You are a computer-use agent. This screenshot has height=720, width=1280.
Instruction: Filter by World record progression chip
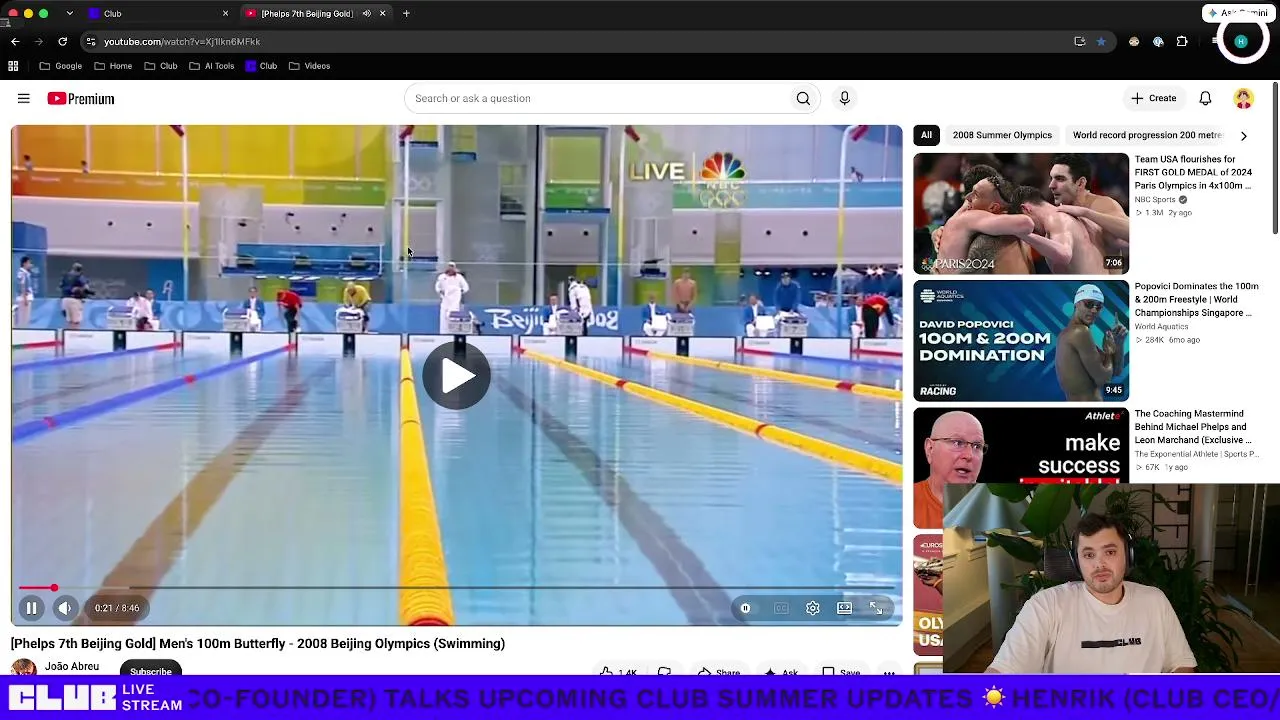point(1147,135)
